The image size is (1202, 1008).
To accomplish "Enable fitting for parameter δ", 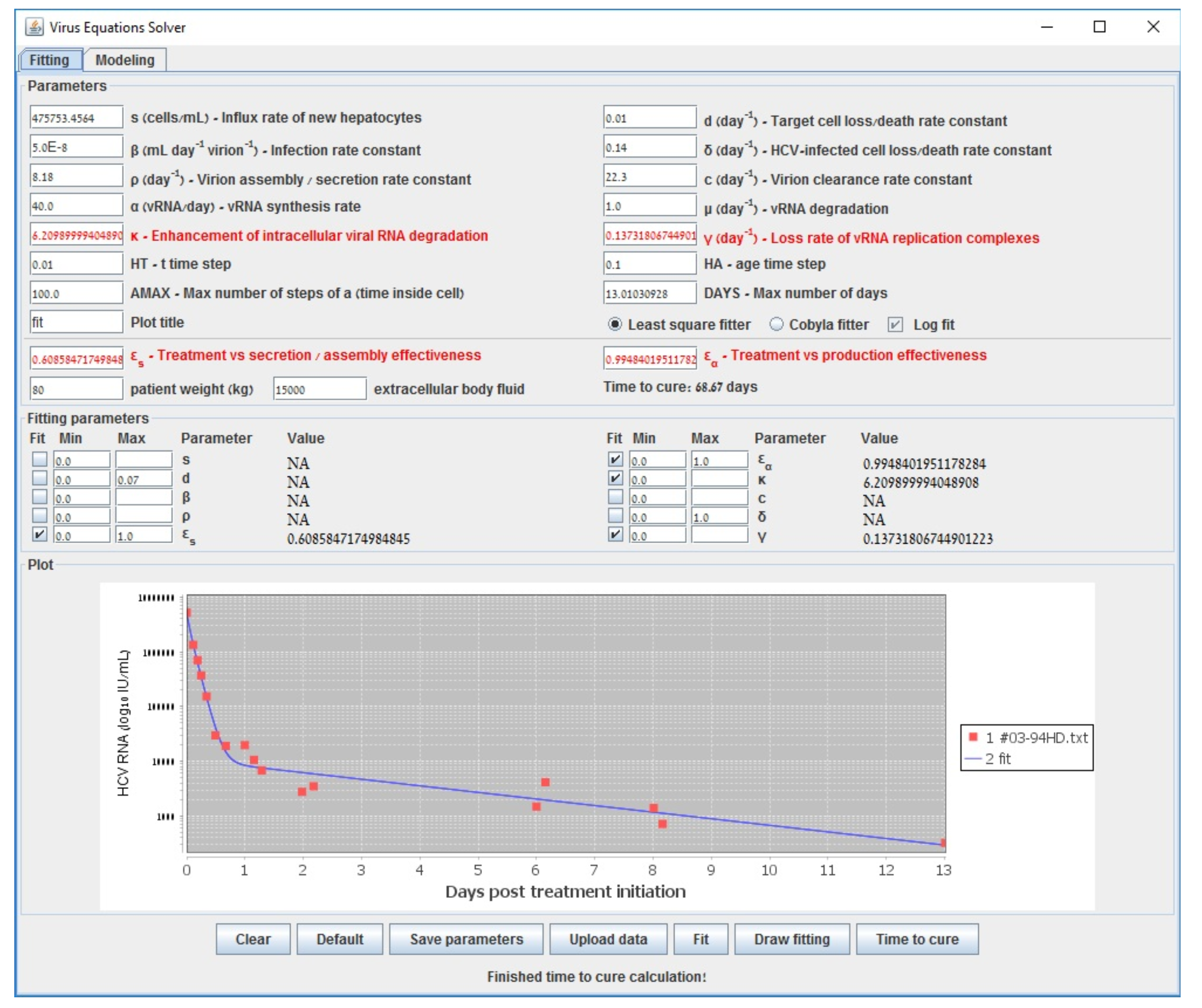I will tap(615, 516).
